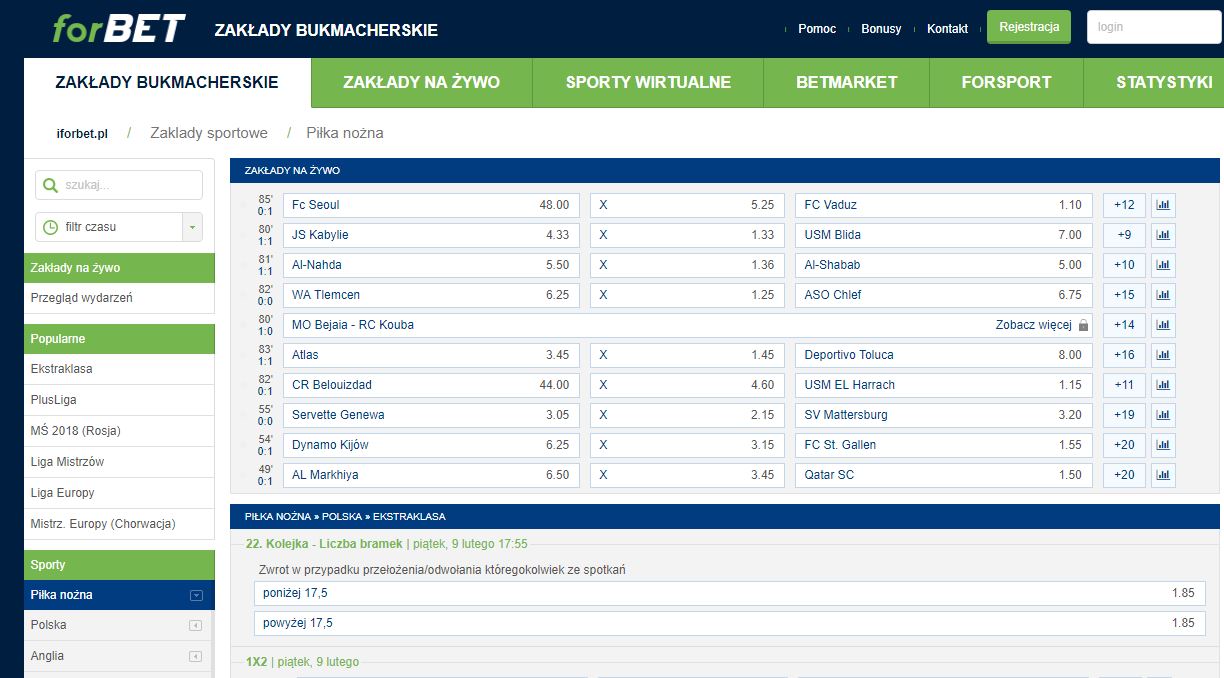1224x678 pixels.
Task: Open statistics icon for Dynamo Kijów match
Action: click(1163, 445)
